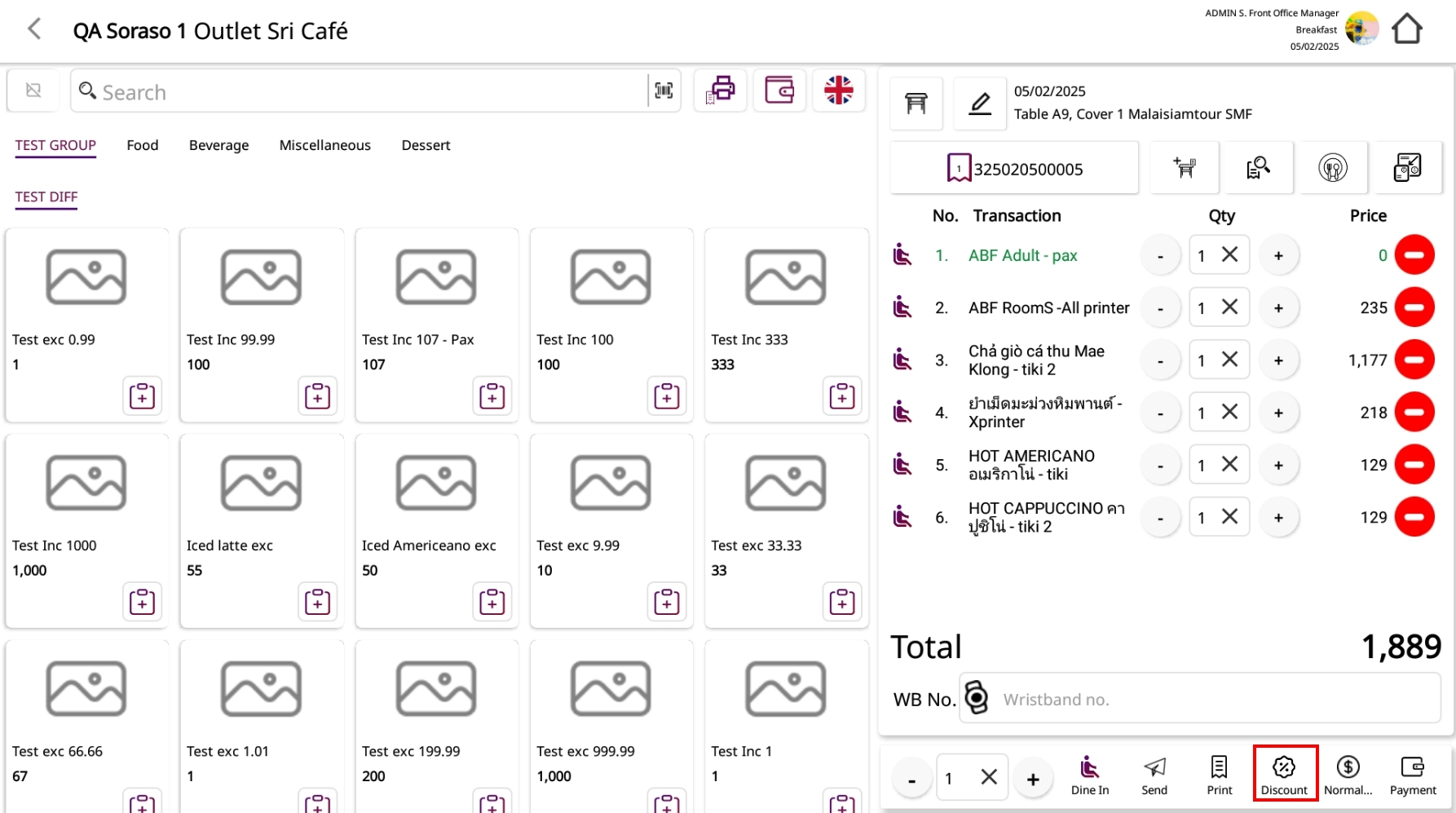Open Payment at bottom right
Image resolution: width=1456 pixels, height=813 pixels.
pos(1412,775)
